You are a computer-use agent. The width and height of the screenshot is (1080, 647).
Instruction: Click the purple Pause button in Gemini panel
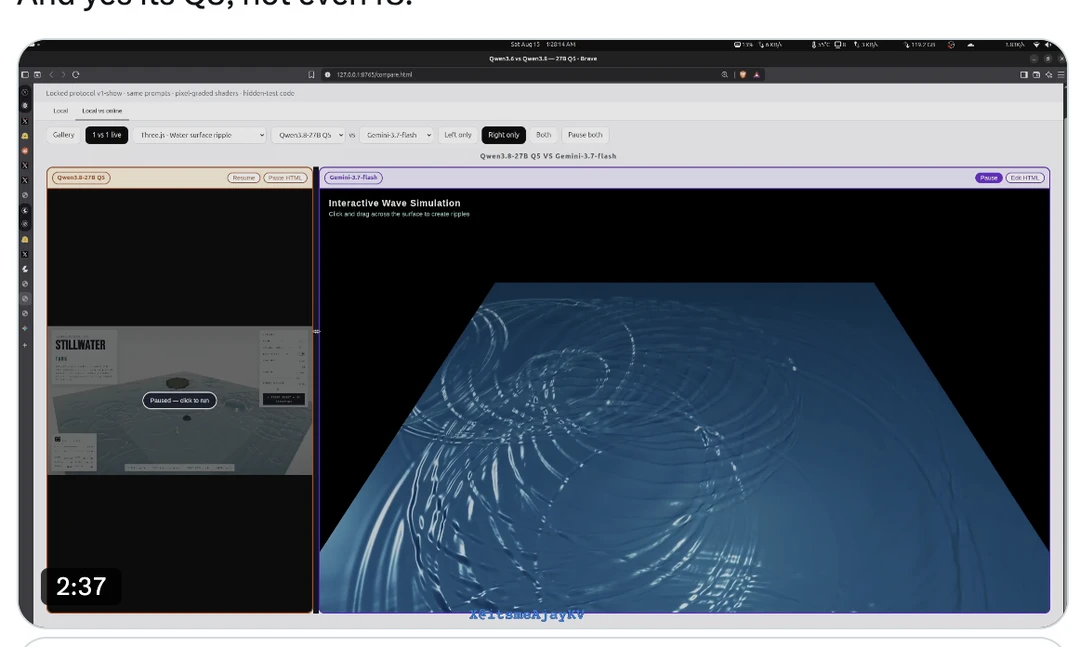coord(988,178)
